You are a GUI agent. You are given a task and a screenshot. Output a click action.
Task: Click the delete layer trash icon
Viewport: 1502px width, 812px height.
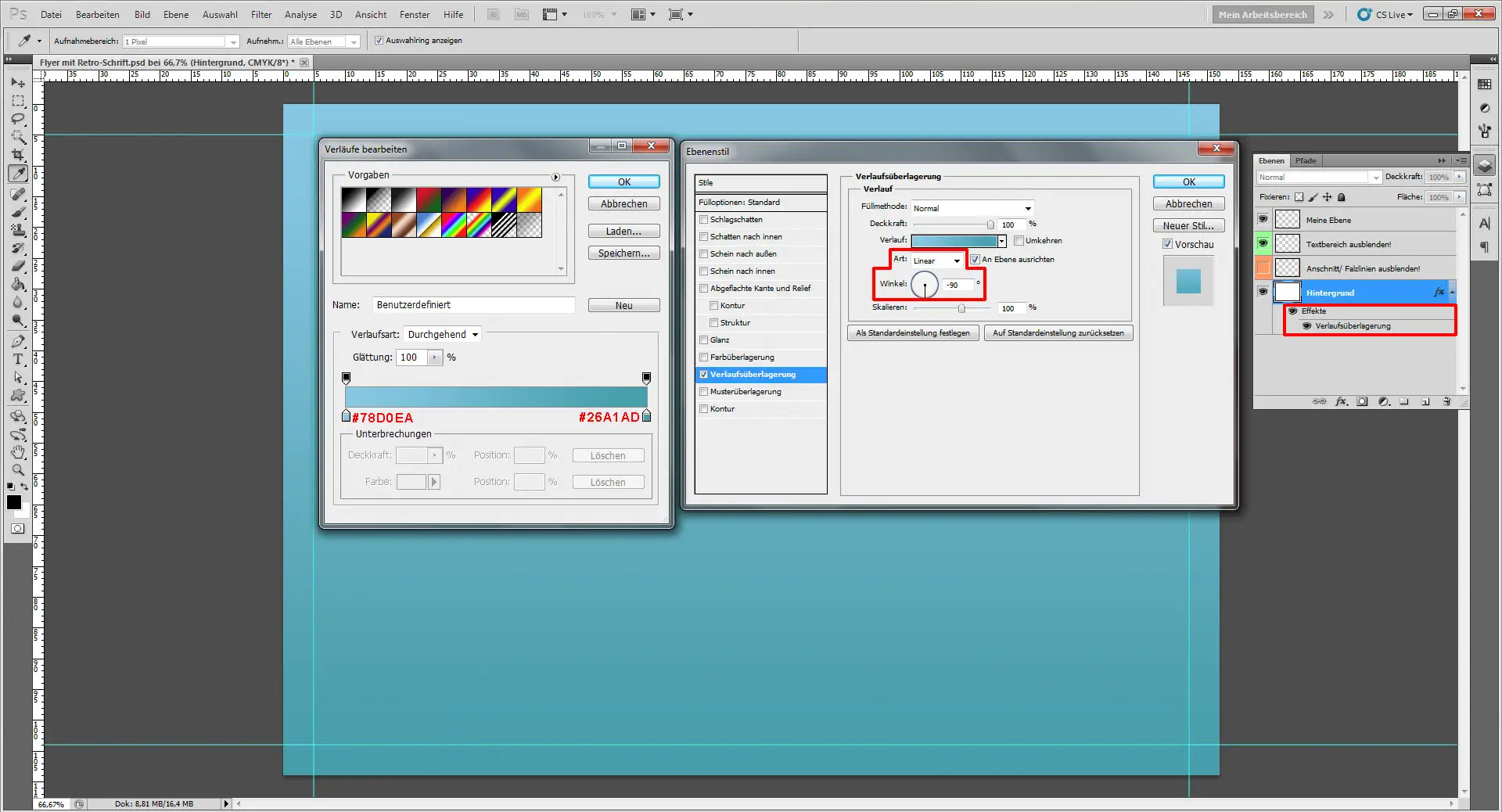coord(1446,401)
